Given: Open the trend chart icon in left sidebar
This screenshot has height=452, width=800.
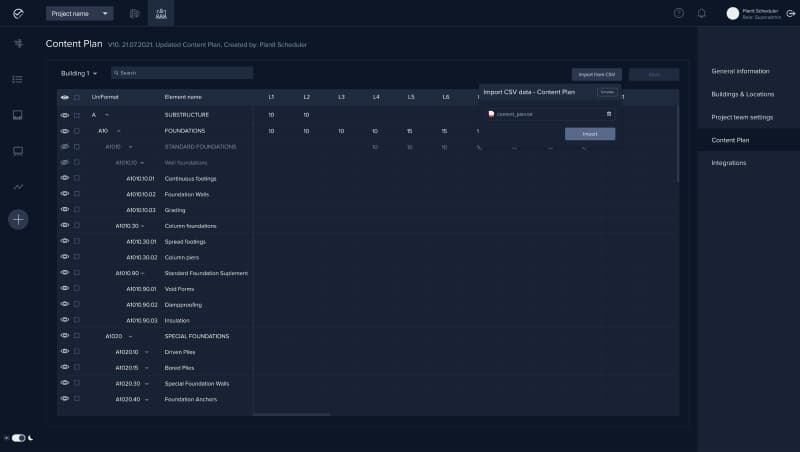Looking at the screenshot, I should click(18, 187).
